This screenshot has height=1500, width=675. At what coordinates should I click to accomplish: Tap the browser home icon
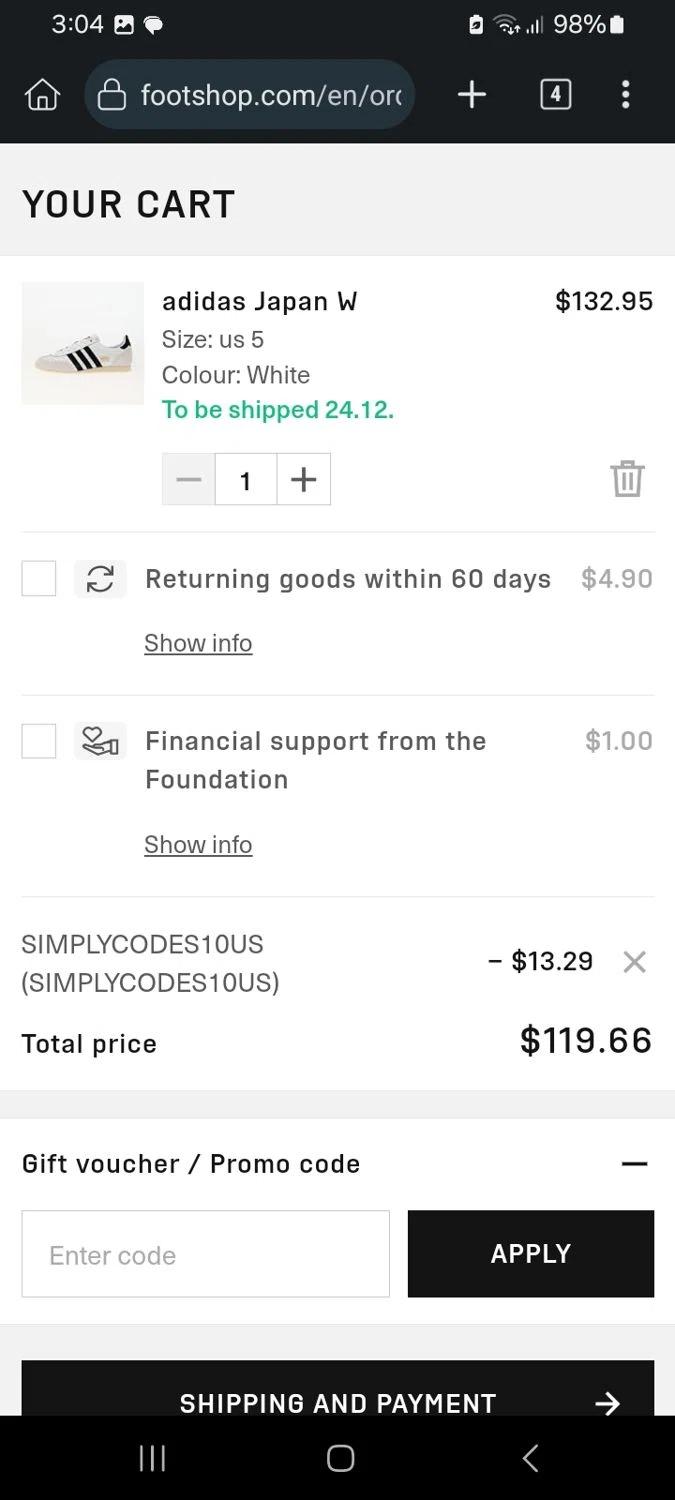click(42, 95)
